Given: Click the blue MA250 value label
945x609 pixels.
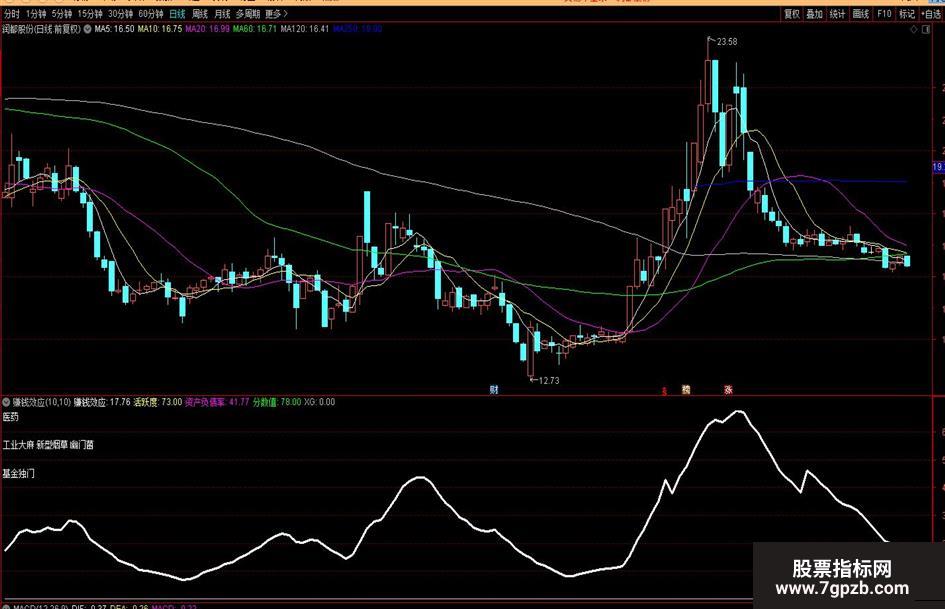Looking at the screenshot, I should point(357,28).
